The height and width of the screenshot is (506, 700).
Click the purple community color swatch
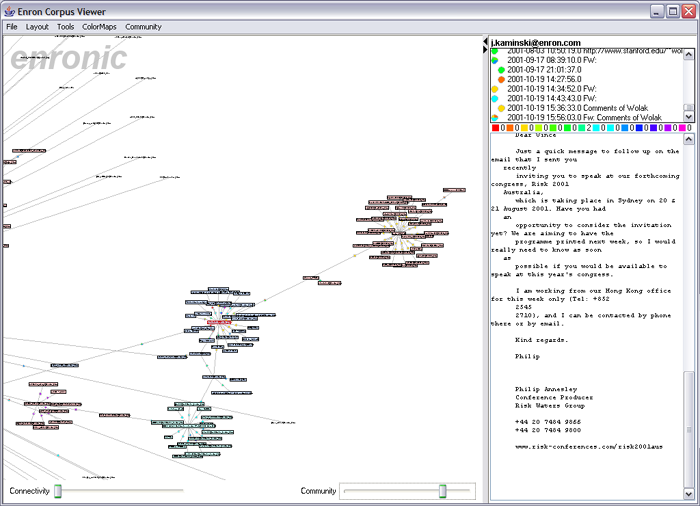(x=668, y=128)
